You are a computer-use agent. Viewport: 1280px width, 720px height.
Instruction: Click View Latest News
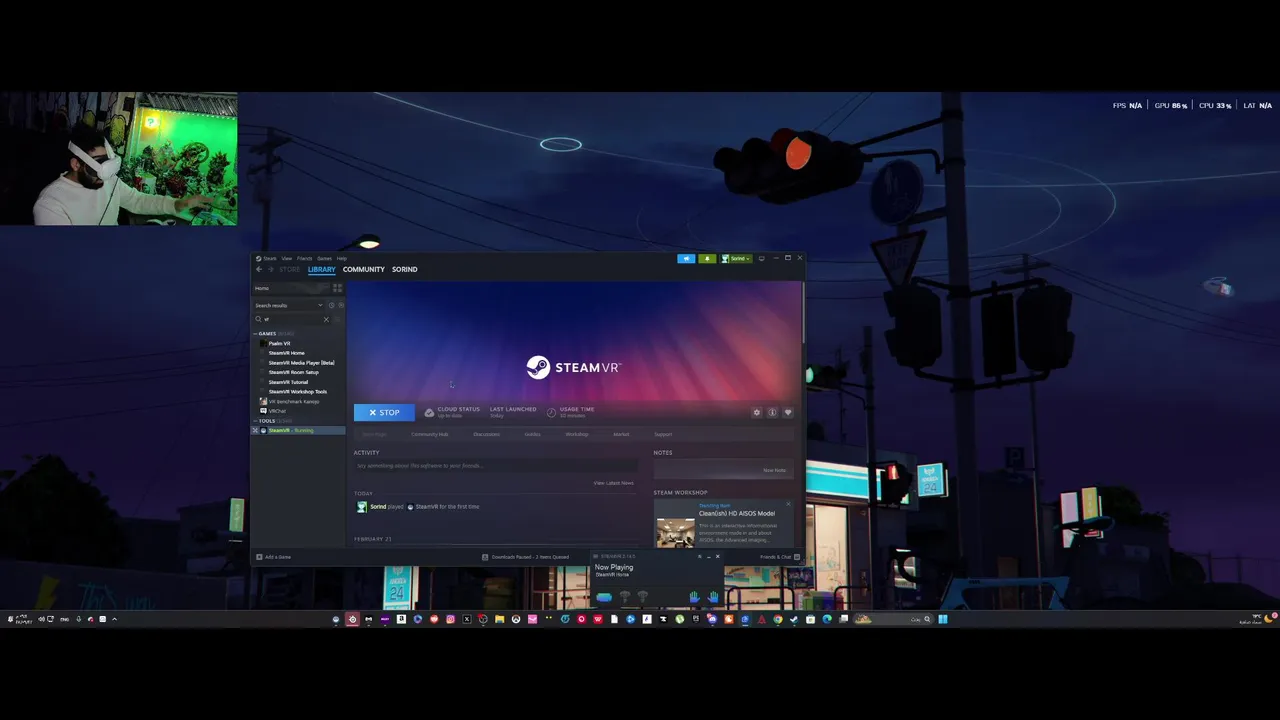(x=613, y=483)
